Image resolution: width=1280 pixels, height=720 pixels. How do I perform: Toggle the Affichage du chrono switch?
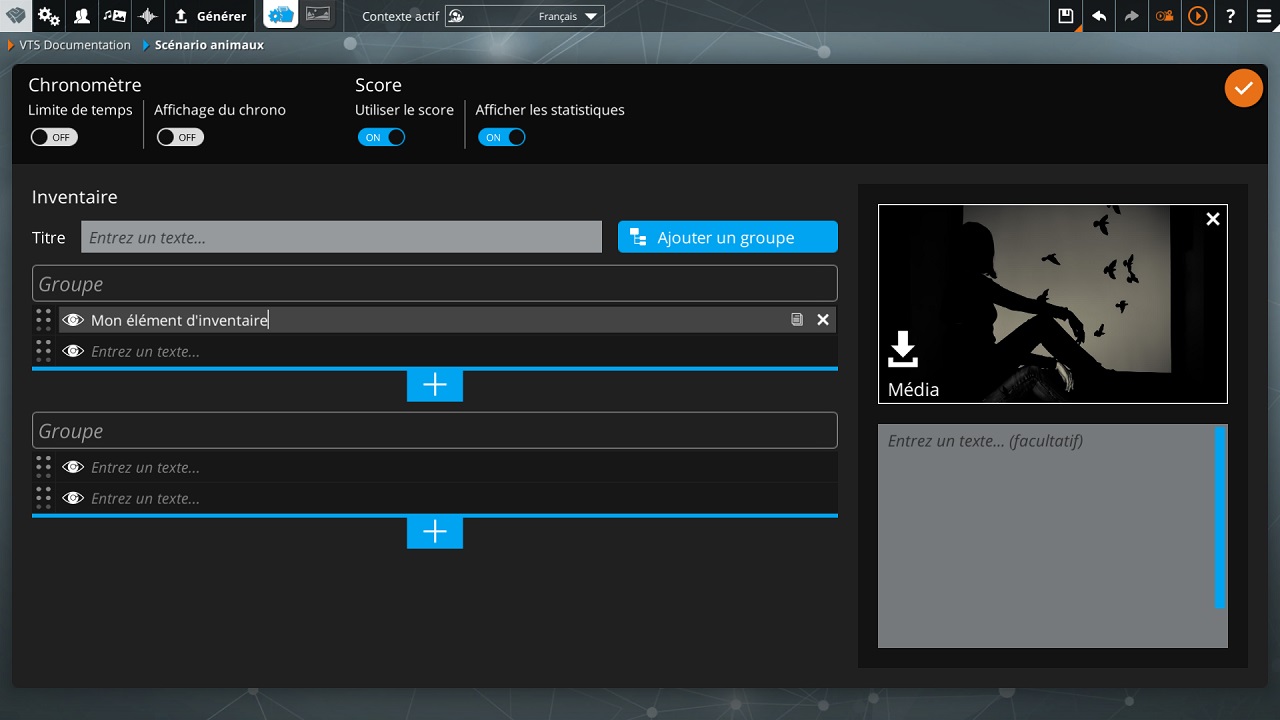point(180,137)
